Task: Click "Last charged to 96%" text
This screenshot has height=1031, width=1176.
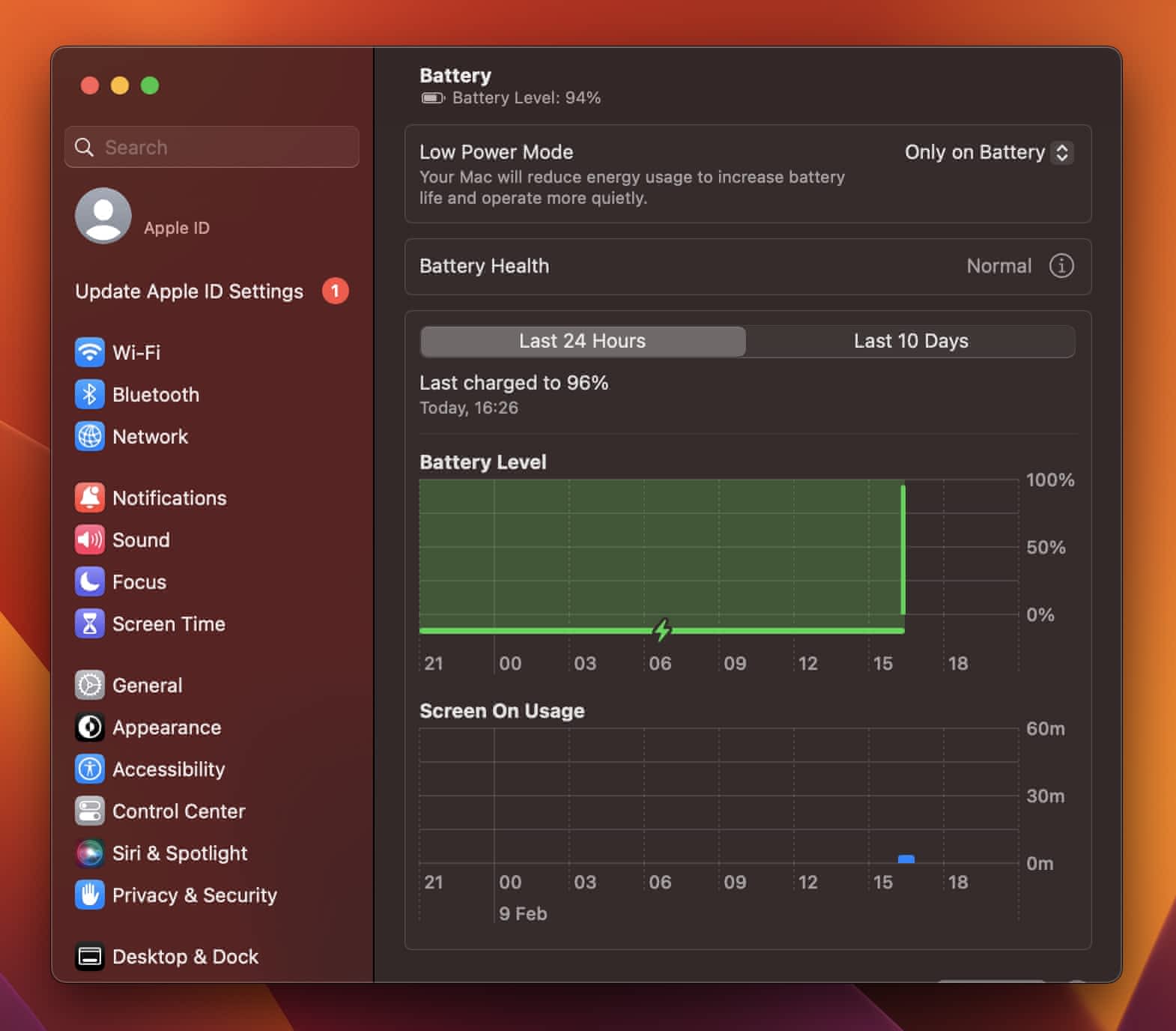Action: point(514,383)
